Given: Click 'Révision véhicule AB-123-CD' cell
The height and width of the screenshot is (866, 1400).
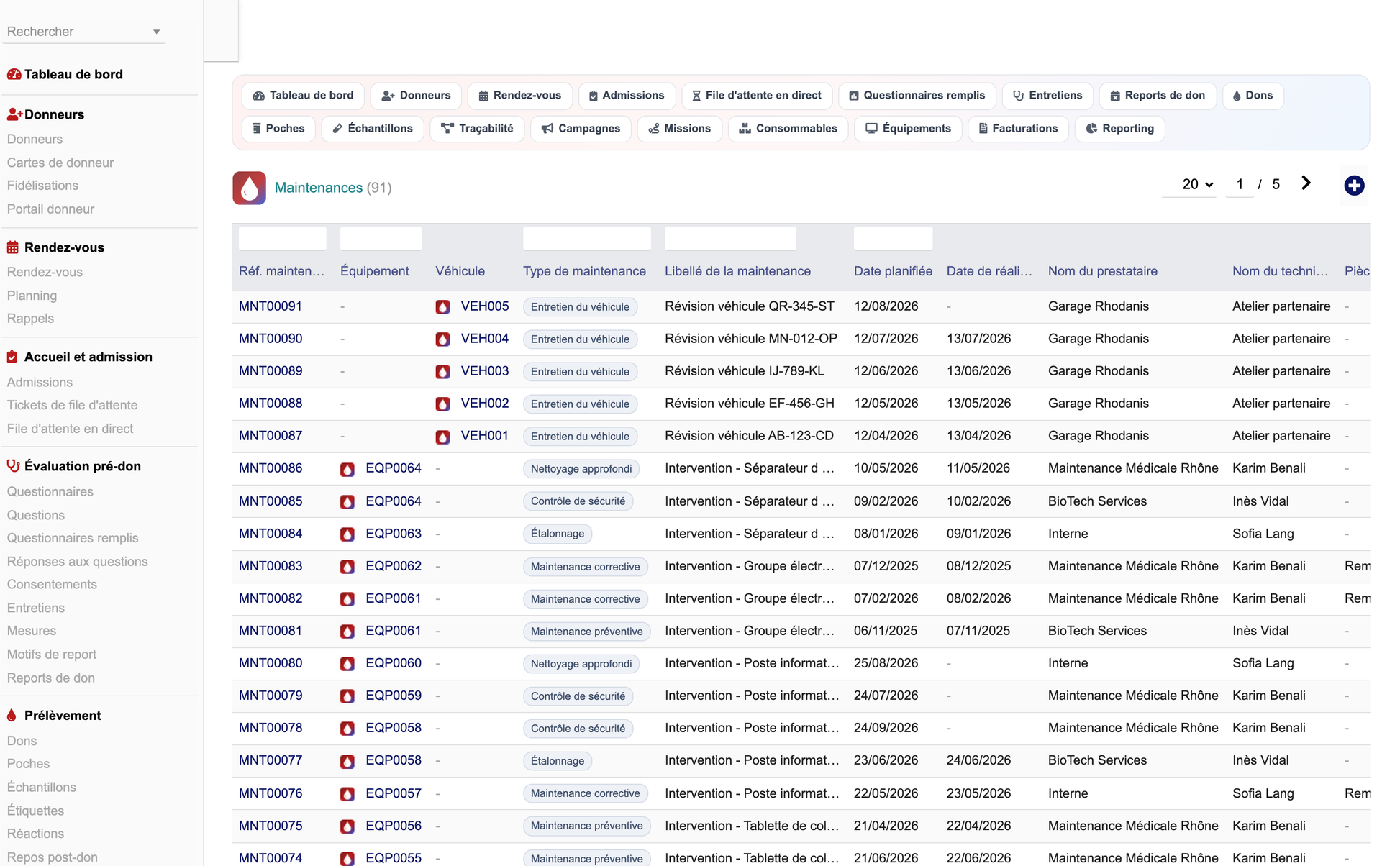Looking at the screenshot, I should click(749, 436).
